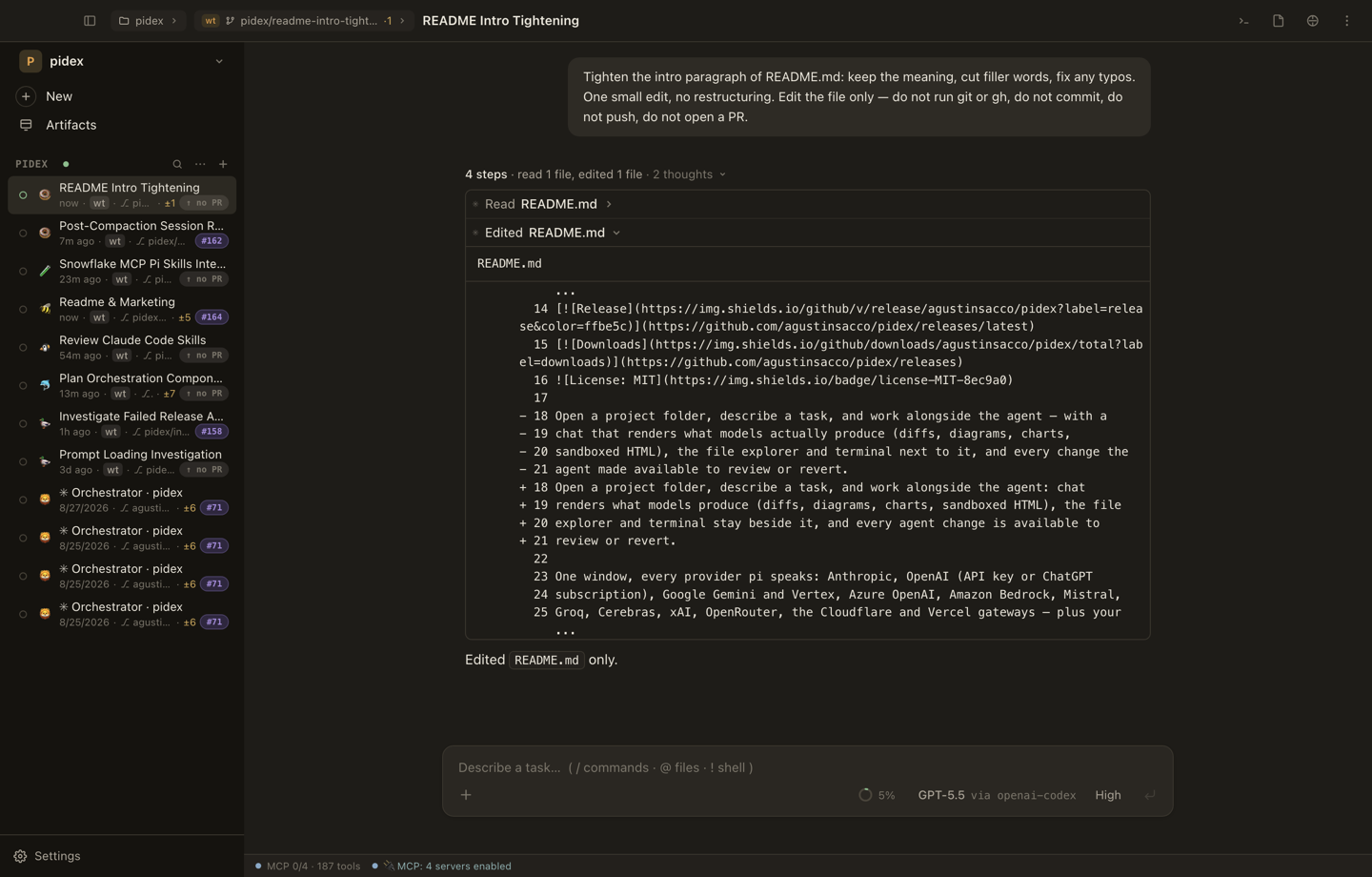The width and height of the screenshot is (1372, 877).
Task: Click the penguin avatar of Review Claude Code Skills
Action: coord(45,347)
